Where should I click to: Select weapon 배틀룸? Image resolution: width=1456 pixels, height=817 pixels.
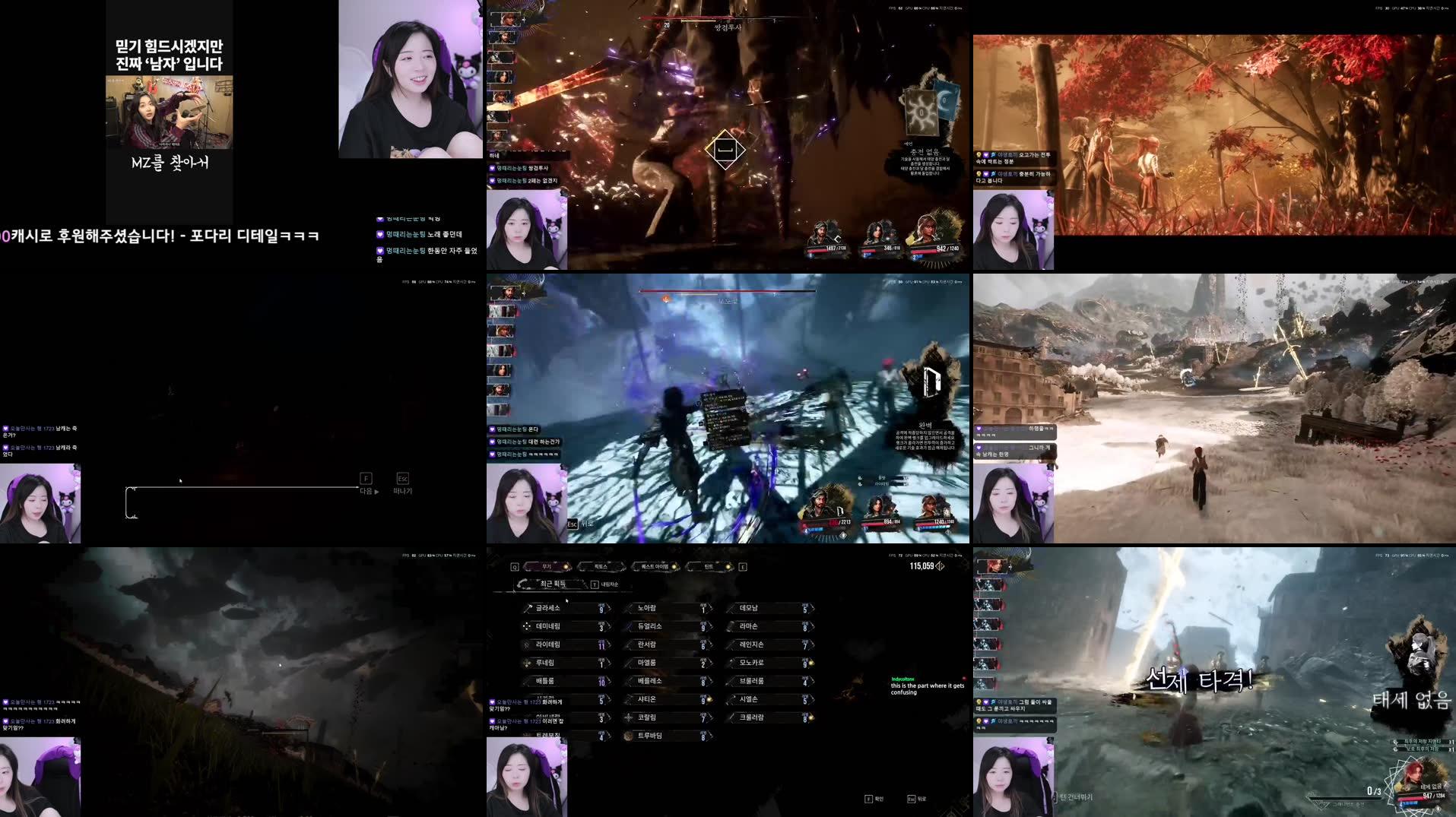coord(566,681)
